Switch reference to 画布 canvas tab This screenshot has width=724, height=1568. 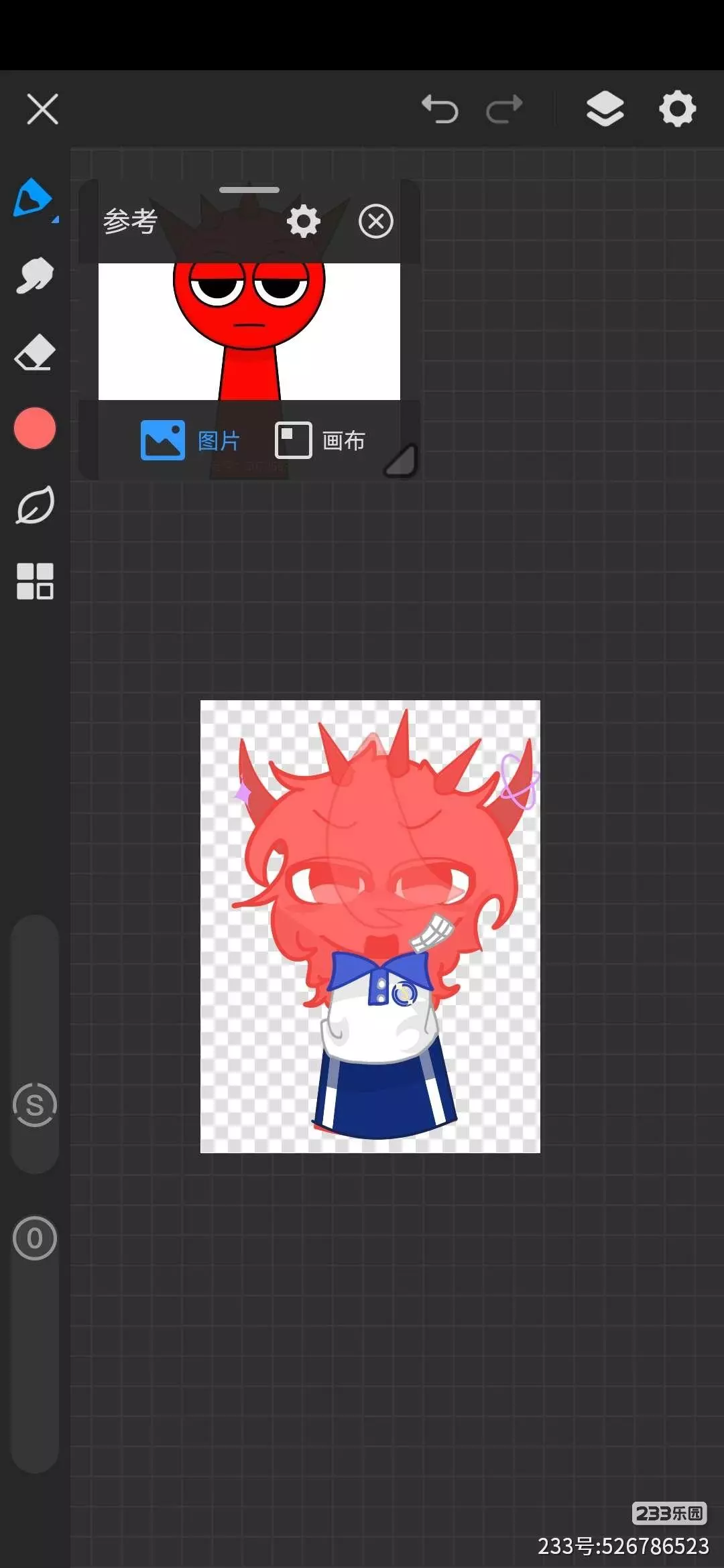pyautogui.click(x=320, y=440)
